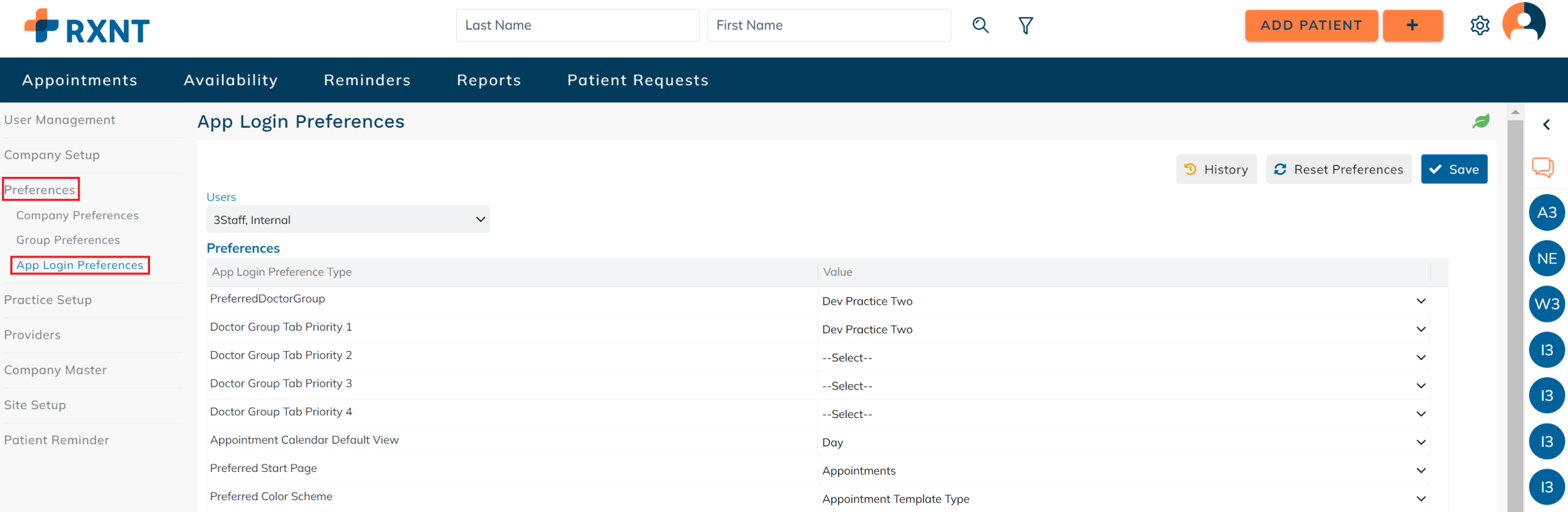Open the Patient Requests tab
The width and height of the screenshot is (1568, 512).
(638, 80)
